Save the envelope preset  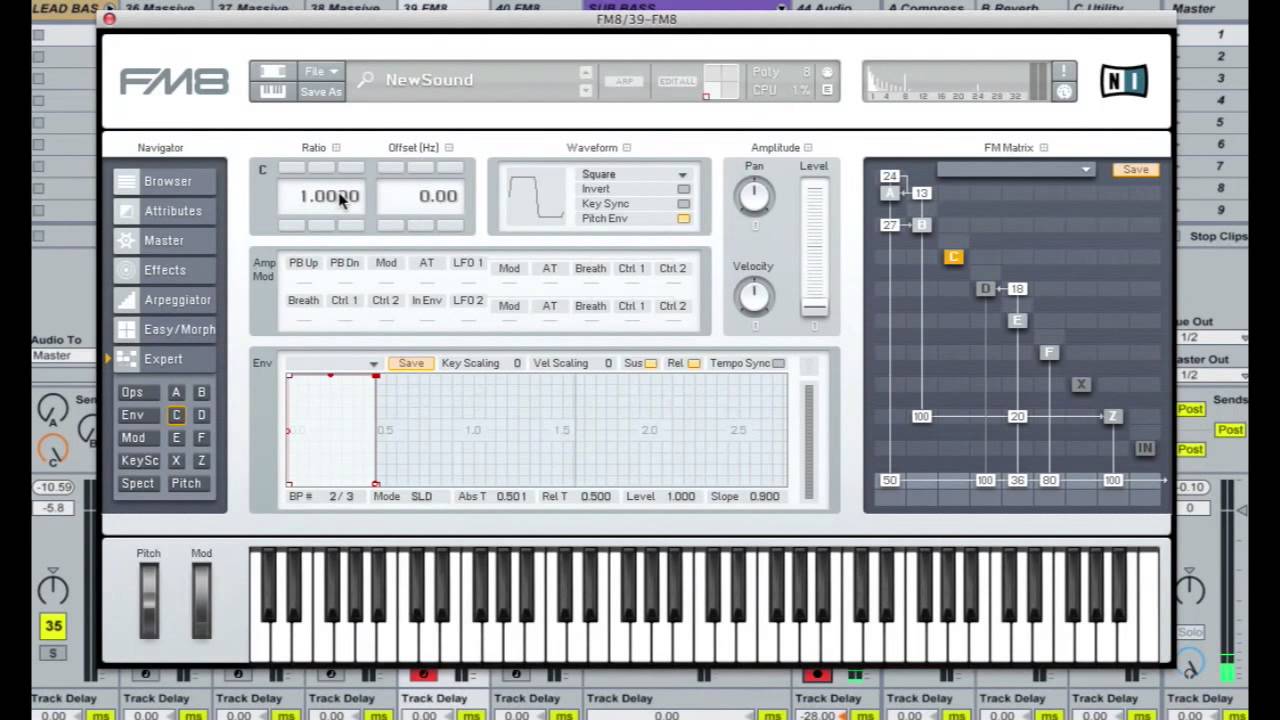[x=411, y=364]
